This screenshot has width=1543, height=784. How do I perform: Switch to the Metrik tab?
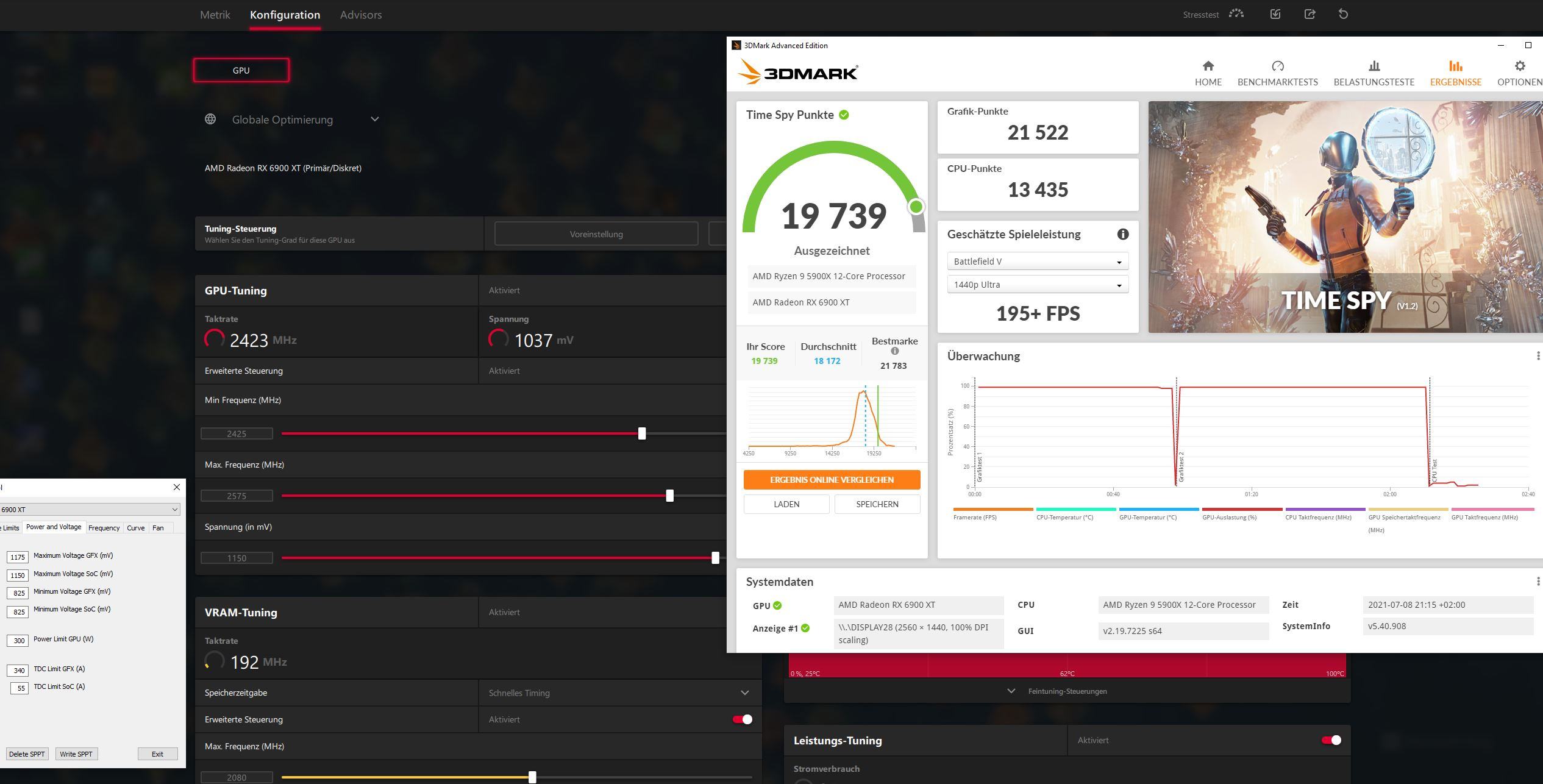pyautogui.click(x=215, y=15)
